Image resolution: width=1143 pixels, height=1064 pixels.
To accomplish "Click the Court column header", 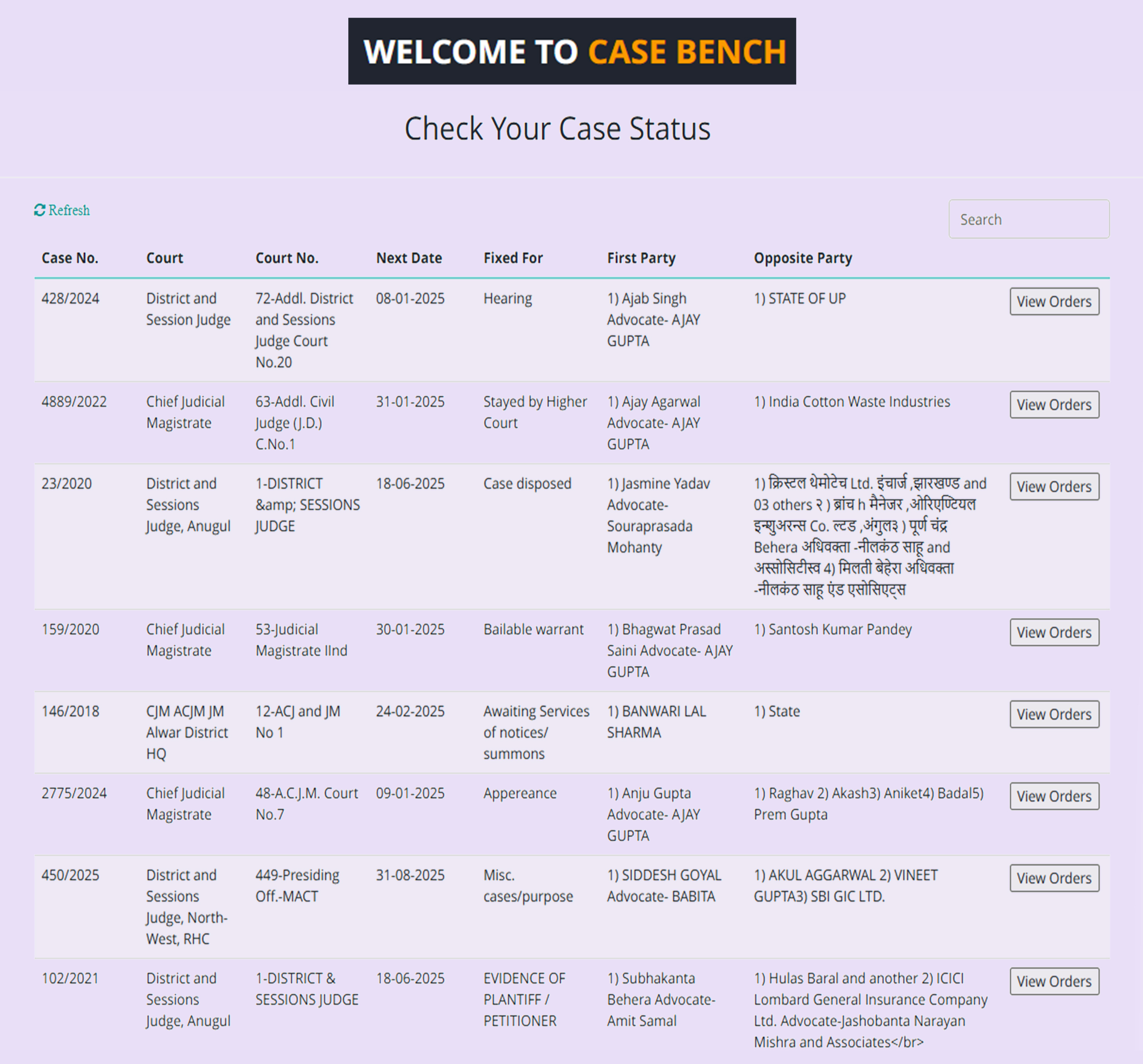I will click(164, 258).
